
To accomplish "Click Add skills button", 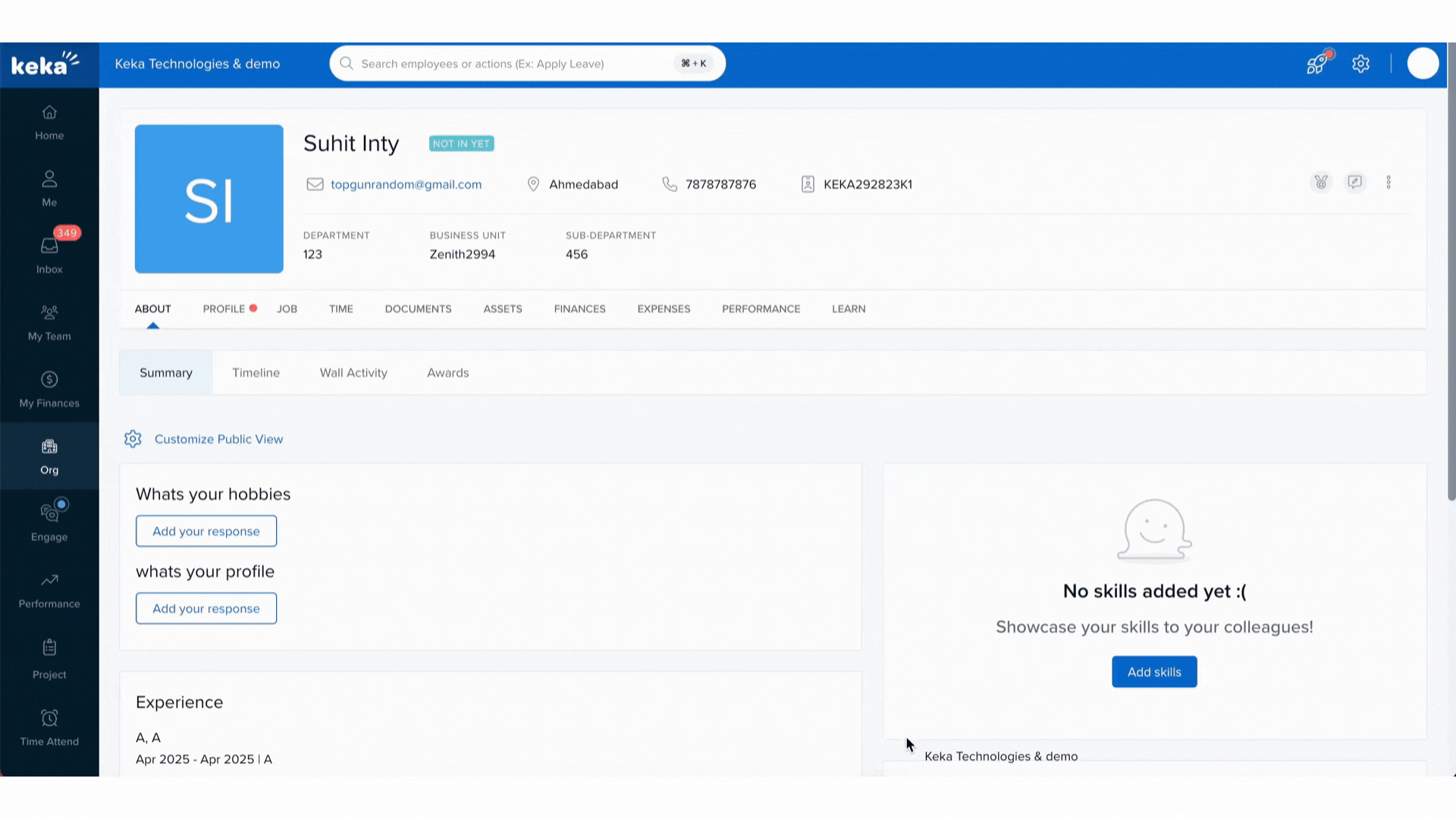I will pyautogui.click(x=1153, y=672).
